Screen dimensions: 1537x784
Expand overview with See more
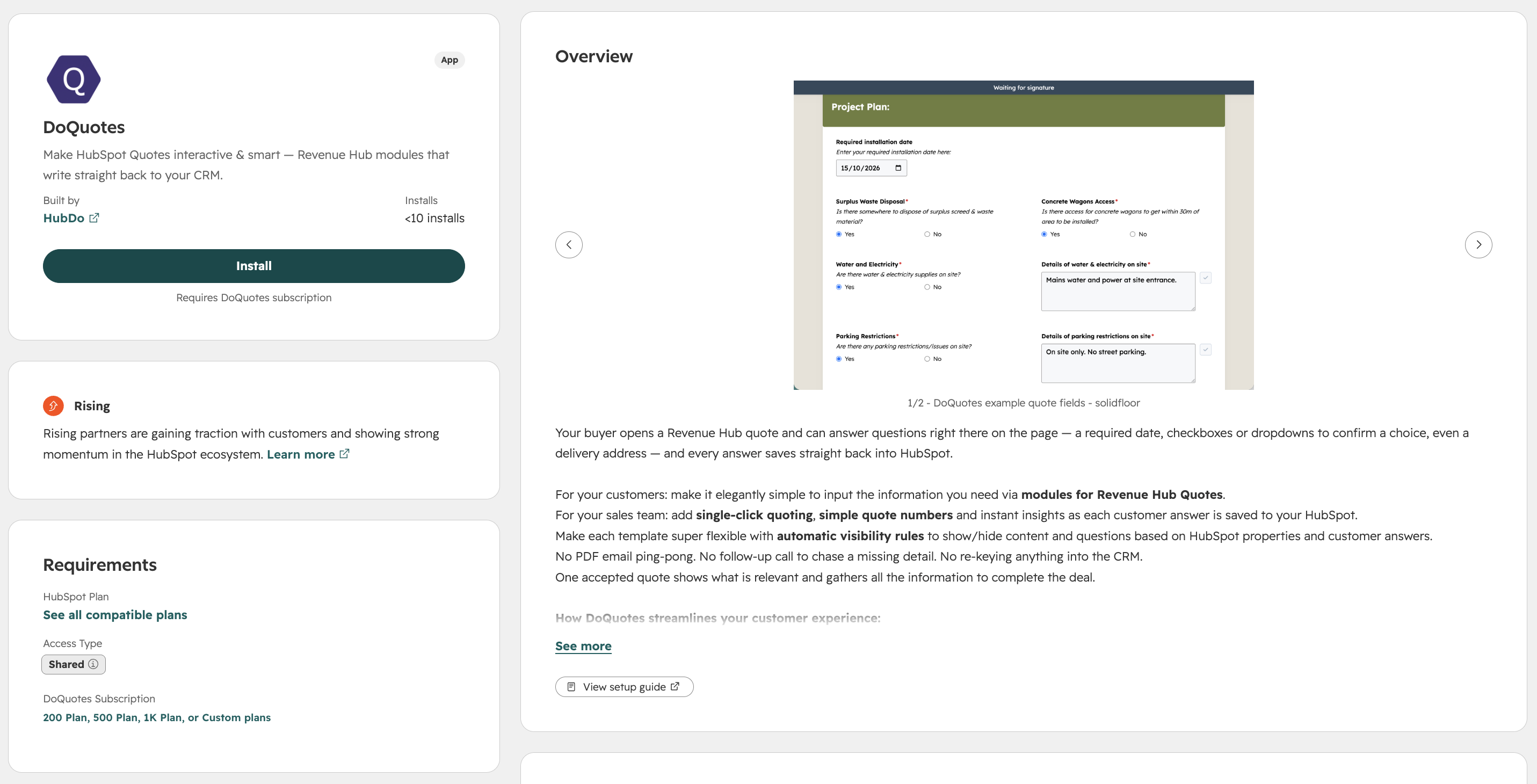[583, 646]
